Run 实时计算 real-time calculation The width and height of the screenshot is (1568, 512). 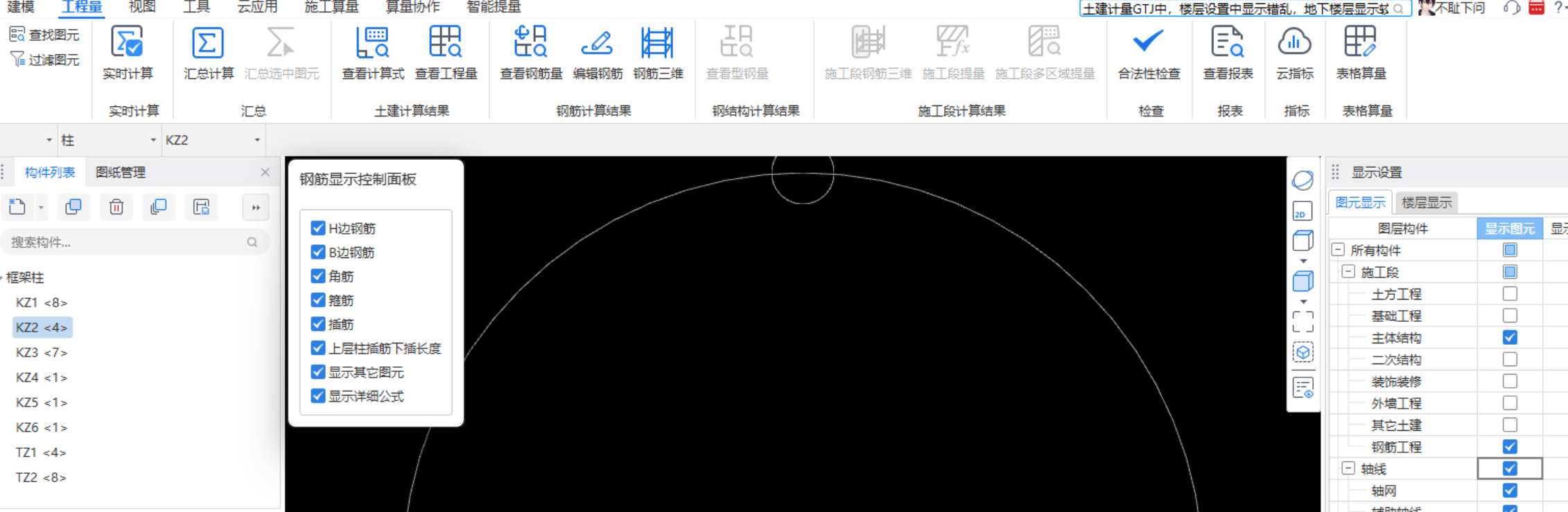pos(128,53)
